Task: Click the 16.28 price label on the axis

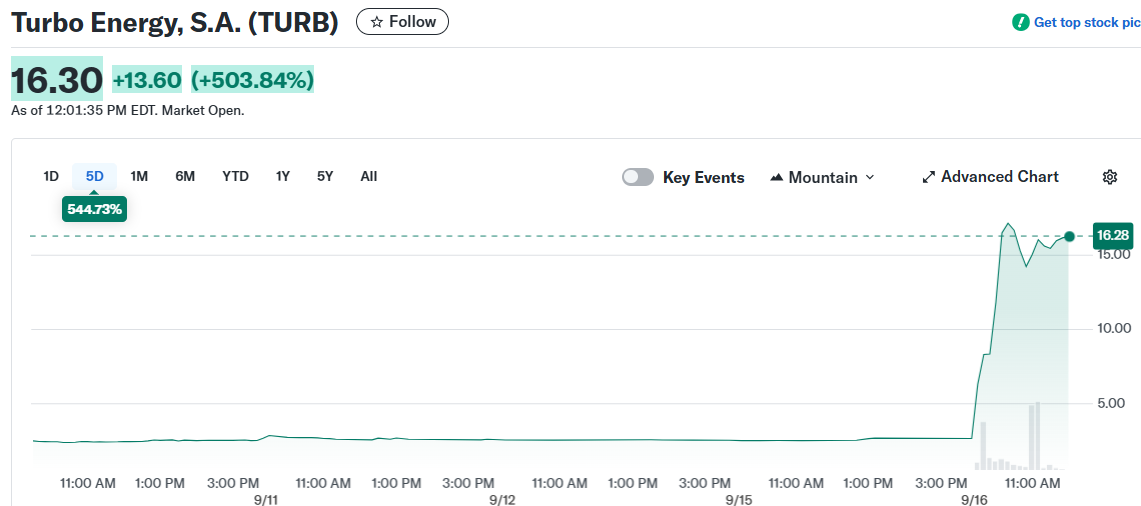Action: (1113, 236)
